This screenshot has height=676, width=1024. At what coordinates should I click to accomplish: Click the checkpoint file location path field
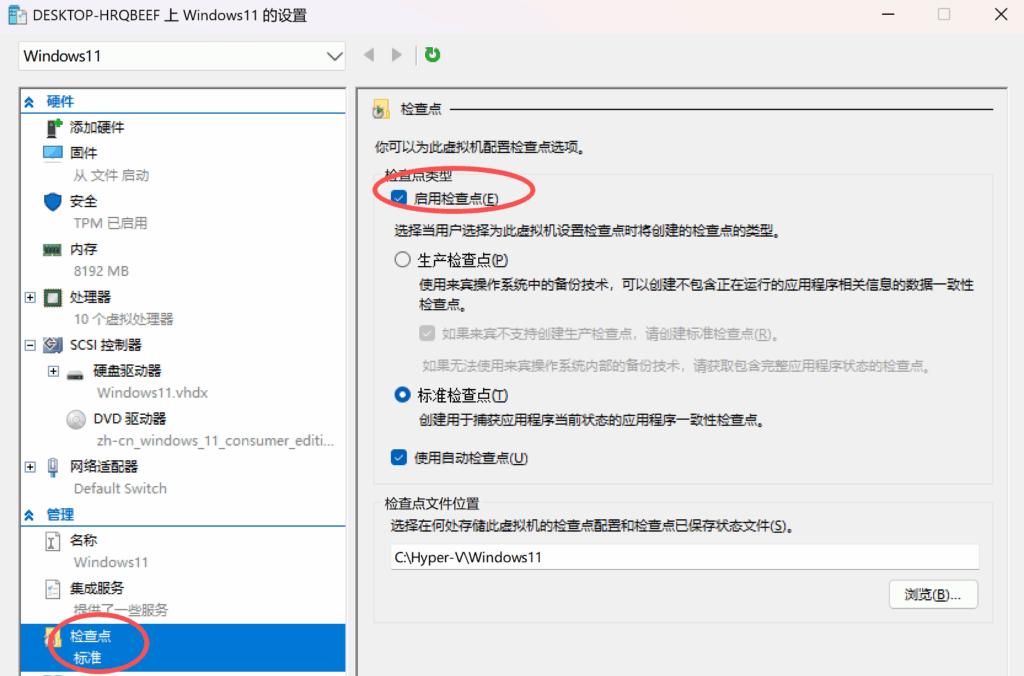coord(684,557)
